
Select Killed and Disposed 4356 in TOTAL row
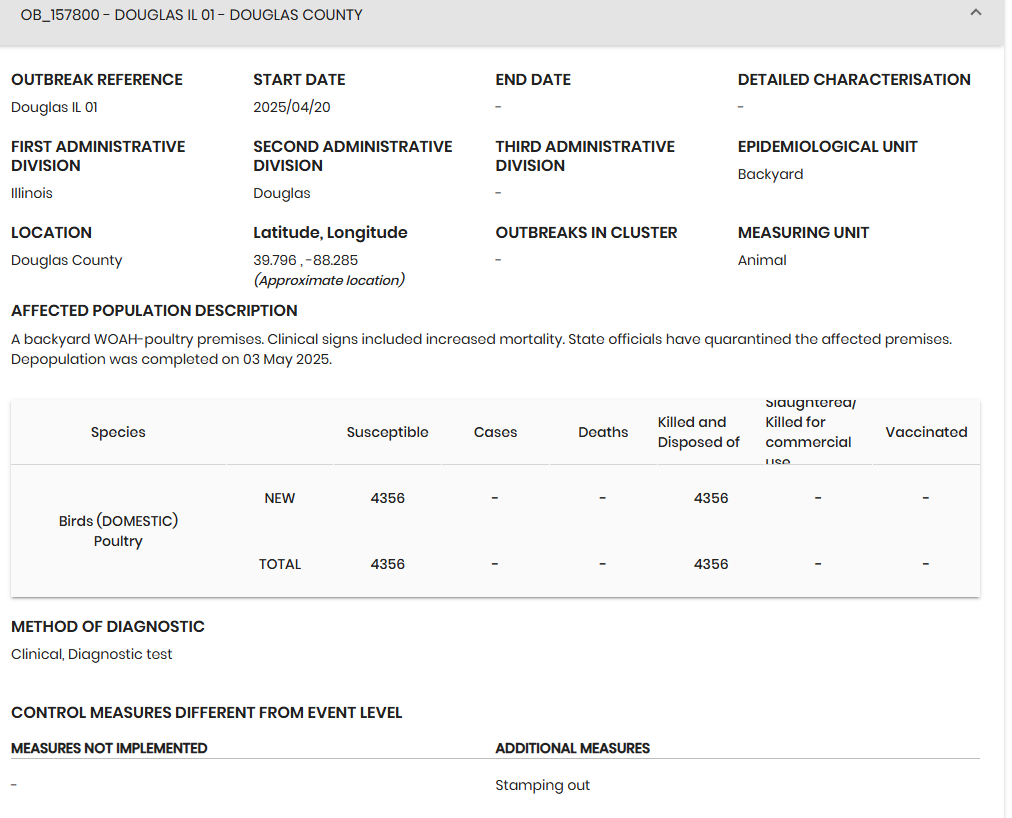[x=711, y=564]
